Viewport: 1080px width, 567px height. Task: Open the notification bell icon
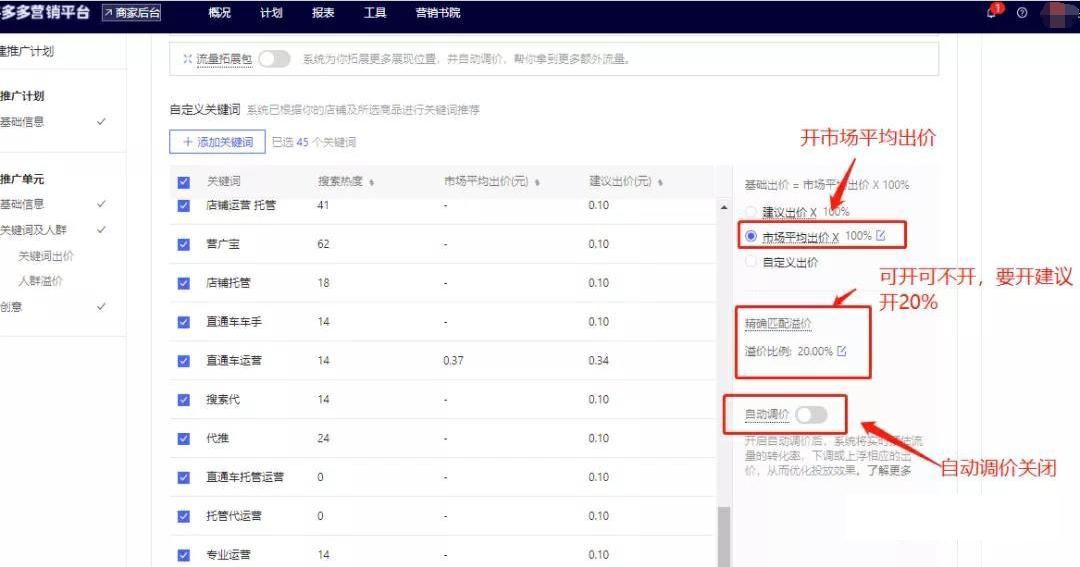(x=992, y=12)
